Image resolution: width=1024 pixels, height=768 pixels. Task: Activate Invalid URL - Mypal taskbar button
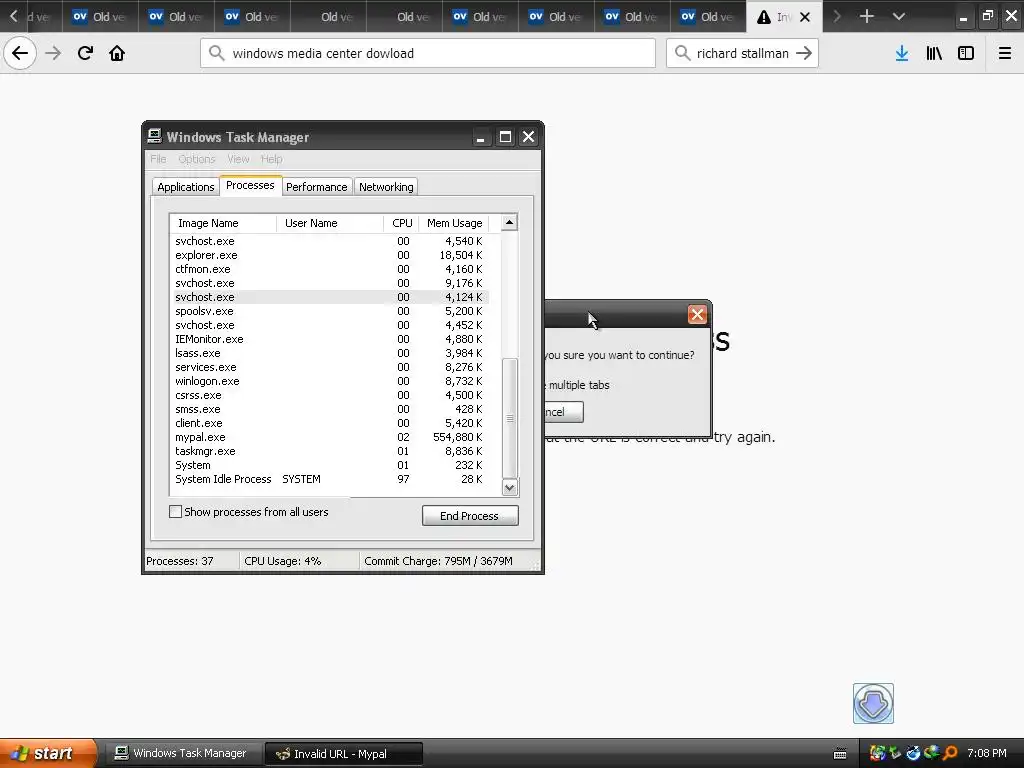click(x=344, y=754)
